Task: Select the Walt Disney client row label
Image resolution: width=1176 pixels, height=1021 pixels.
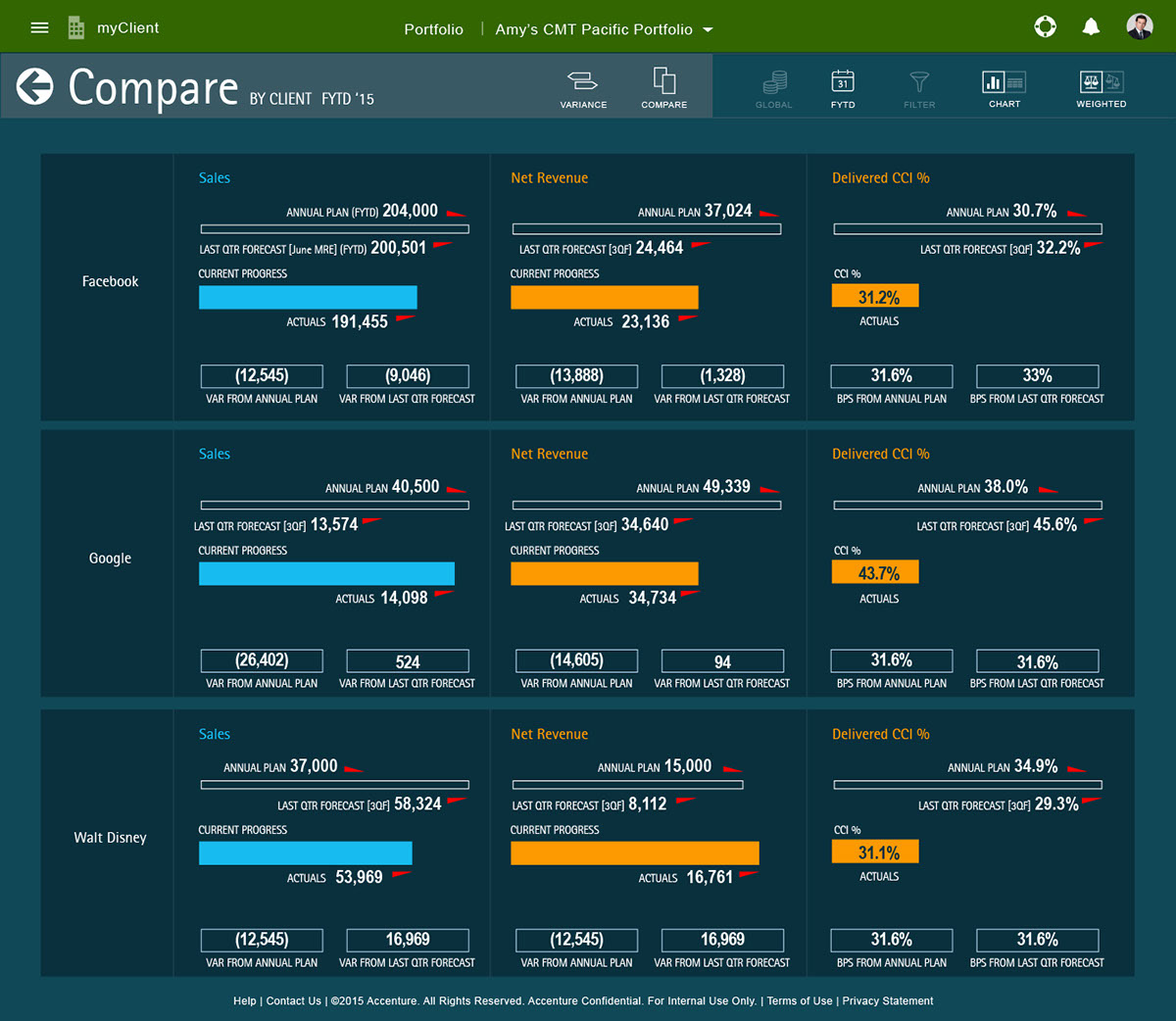Action: click(110, 838)
